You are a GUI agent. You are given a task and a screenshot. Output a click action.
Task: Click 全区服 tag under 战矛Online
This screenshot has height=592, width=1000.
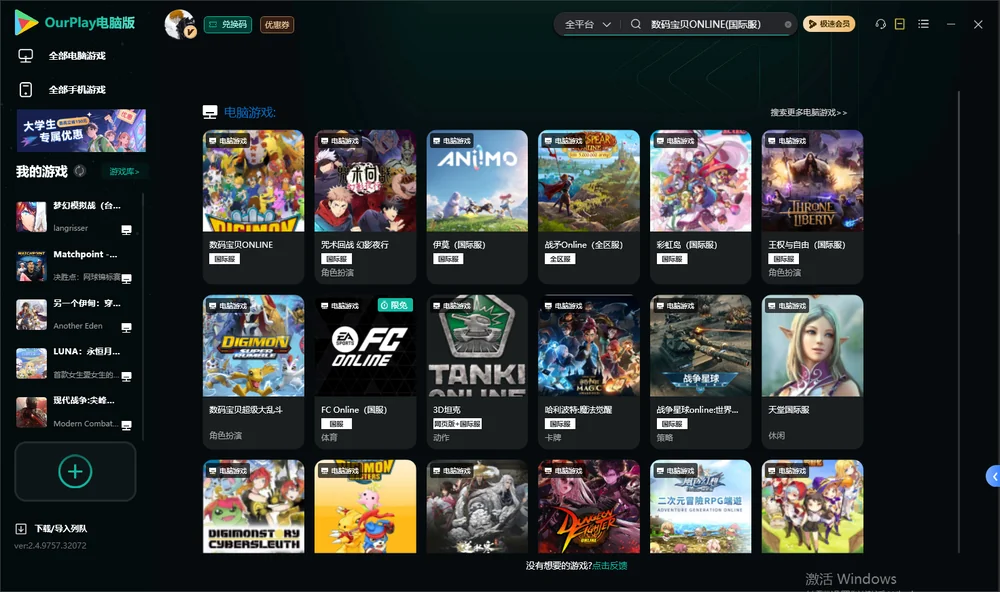560,259
